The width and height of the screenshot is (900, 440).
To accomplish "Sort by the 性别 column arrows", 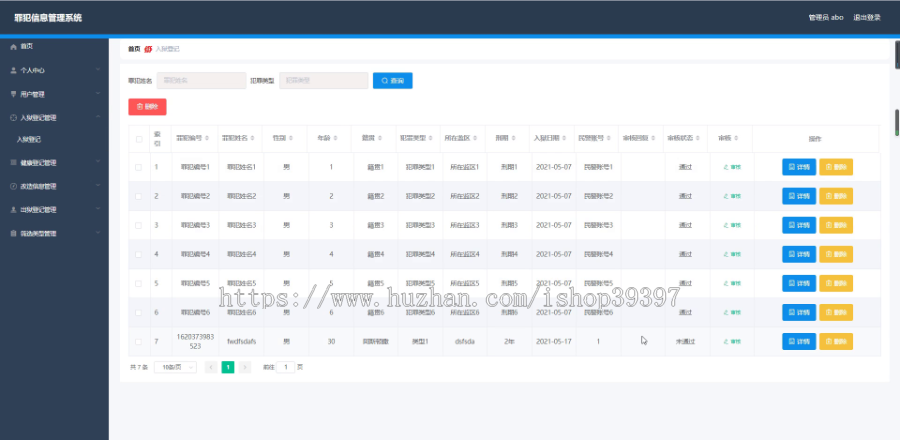I will coord(290,138).
